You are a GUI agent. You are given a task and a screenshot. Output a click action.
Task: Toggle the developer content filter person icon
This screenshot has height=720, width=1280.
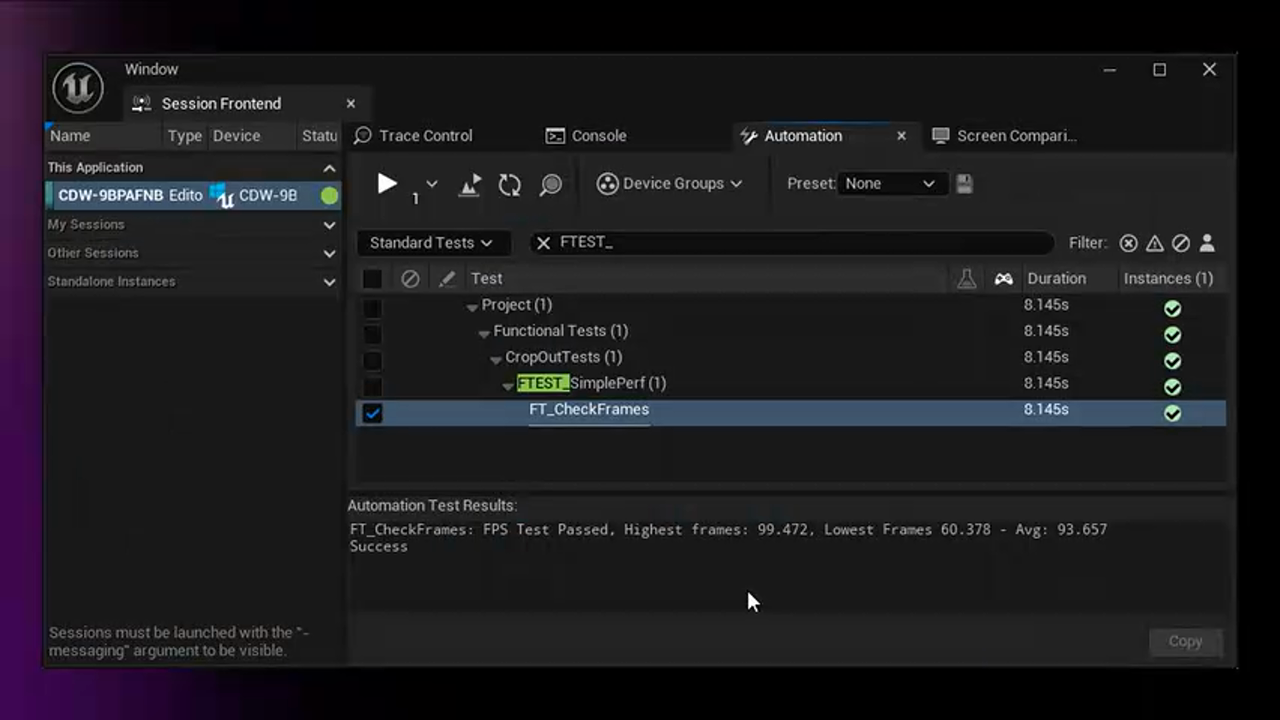1208,243
